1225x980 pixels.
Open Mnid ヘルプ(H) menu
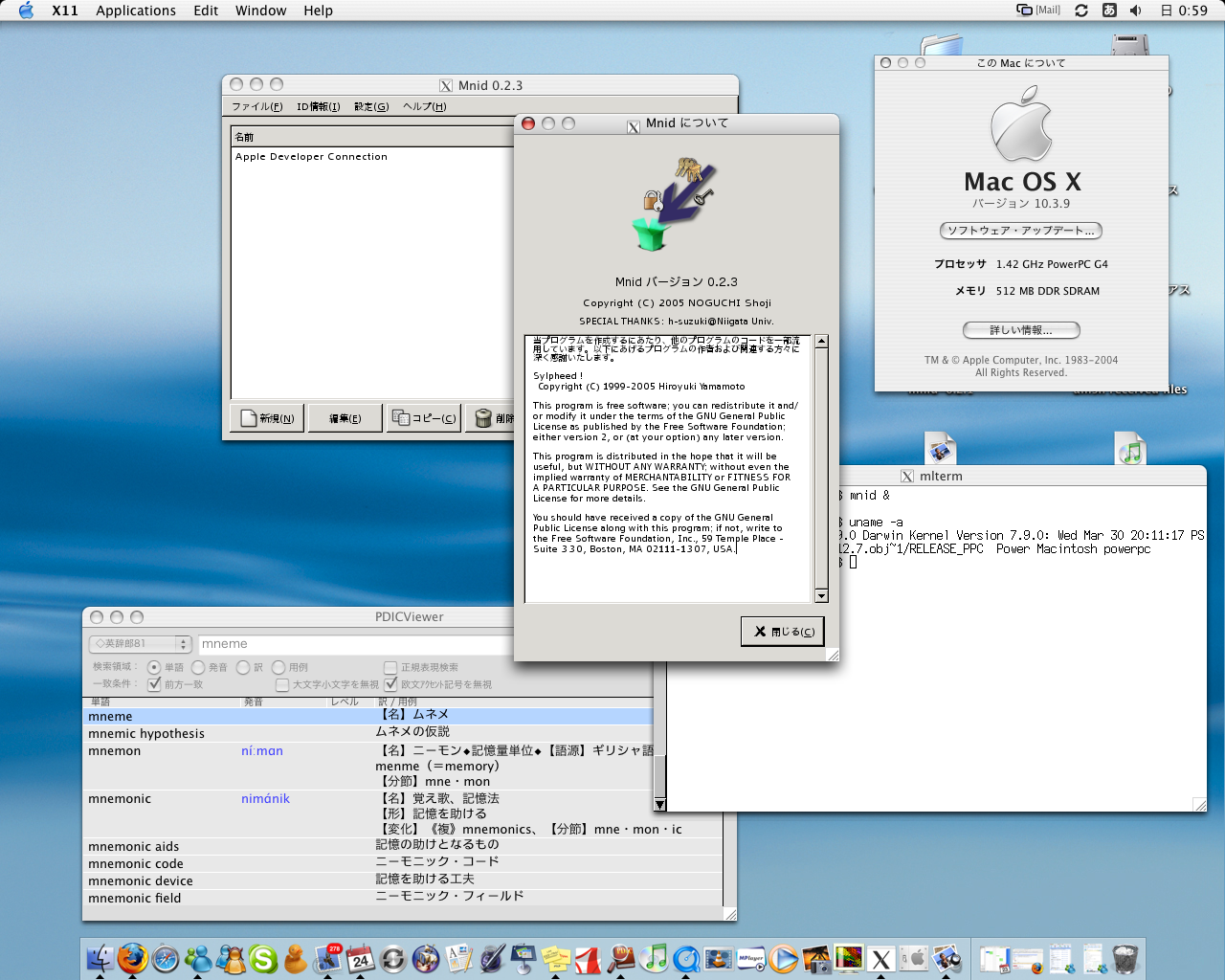point(424,106)
